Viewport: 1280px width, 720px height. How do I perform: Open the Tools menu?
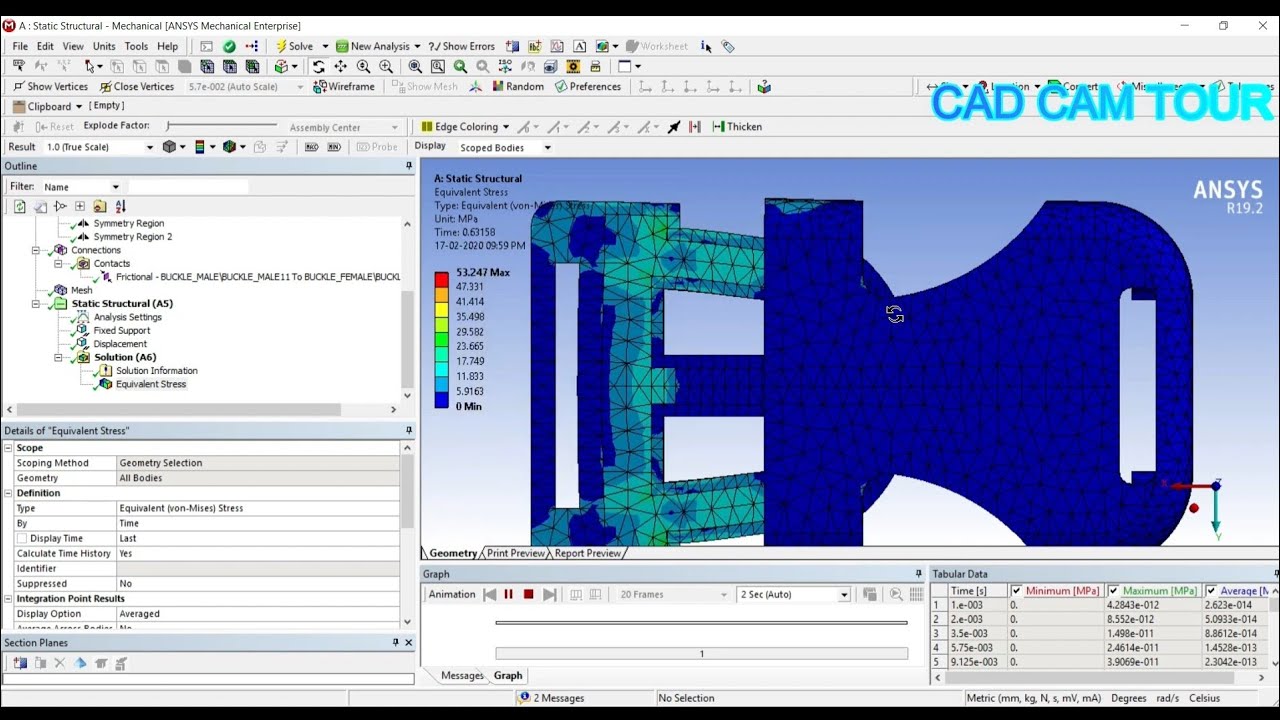[x=136, y=46]
